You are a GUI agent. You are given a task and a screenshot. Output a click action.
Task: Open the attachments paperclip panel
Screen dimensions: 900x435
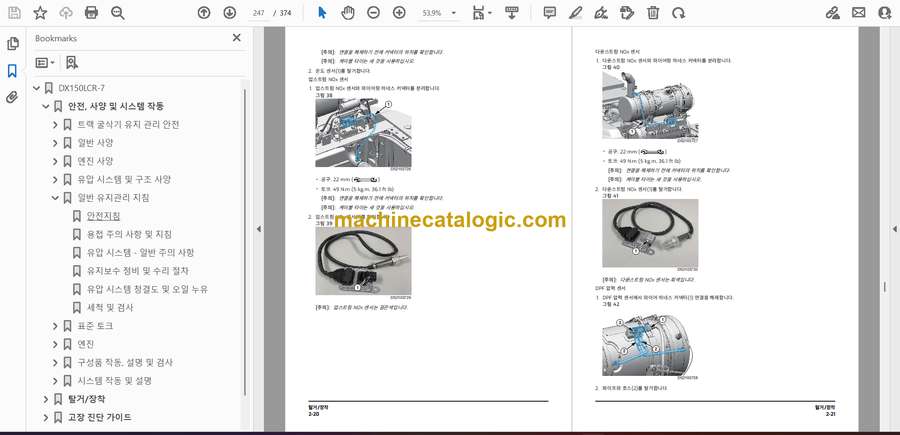point(12,97)
